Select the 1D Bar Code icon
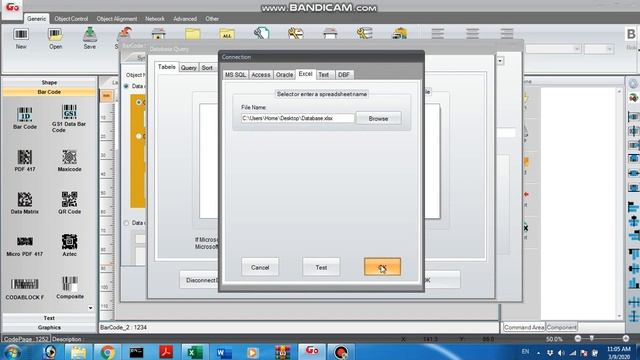The image size is (640, 360). (x=25, y=114)
